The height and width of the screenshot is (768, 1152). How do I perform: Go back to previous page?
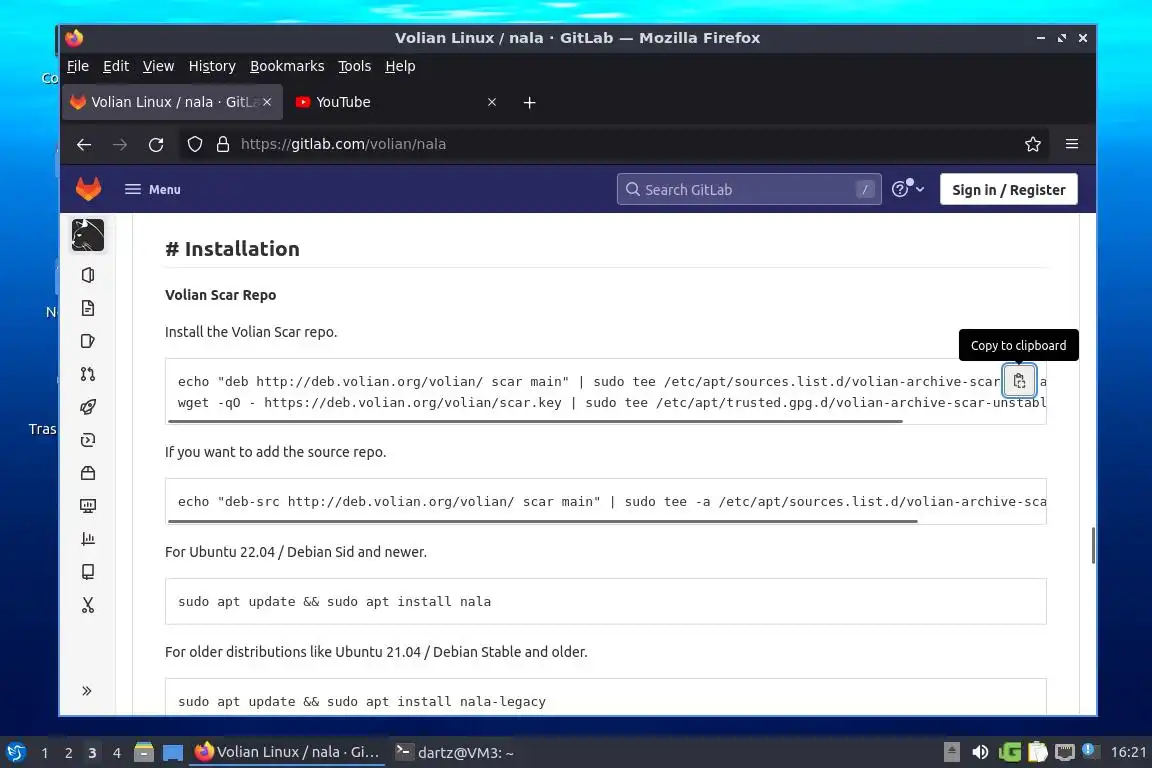pos(84,145)
